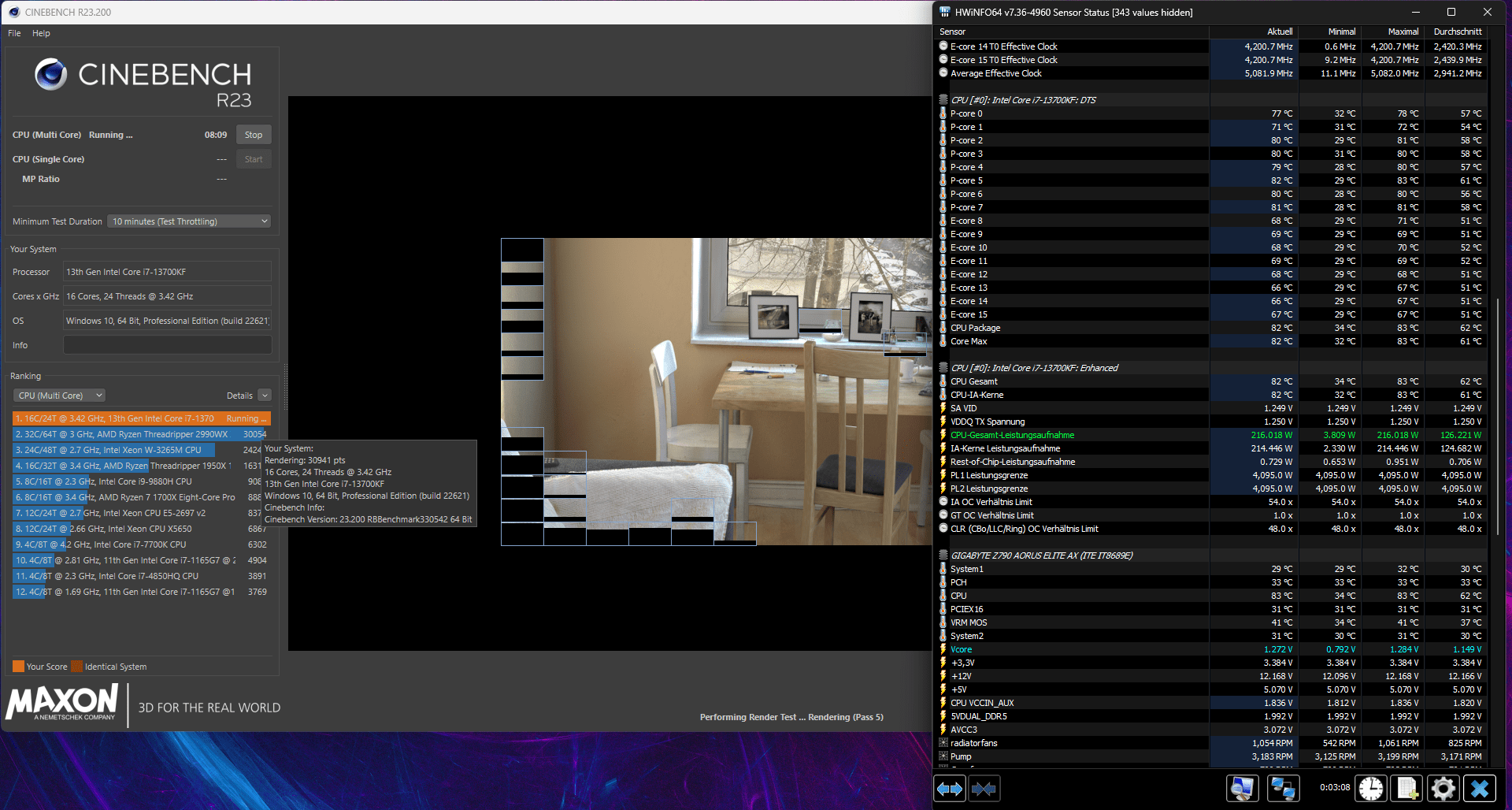Click the MAXON logo at bottom
1512x810 pixels.
pos(62,701)
